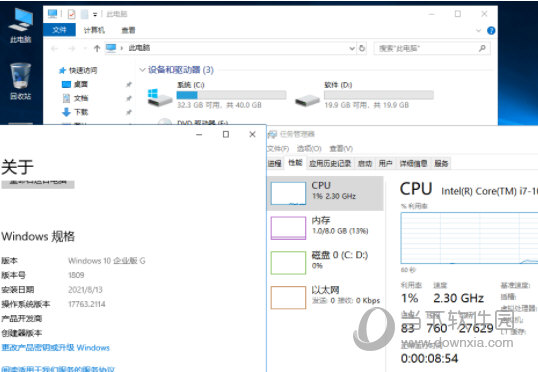
Task: Click the 17763.2114 OS build value
Action: pyautogui.click(x=87, y=304)
